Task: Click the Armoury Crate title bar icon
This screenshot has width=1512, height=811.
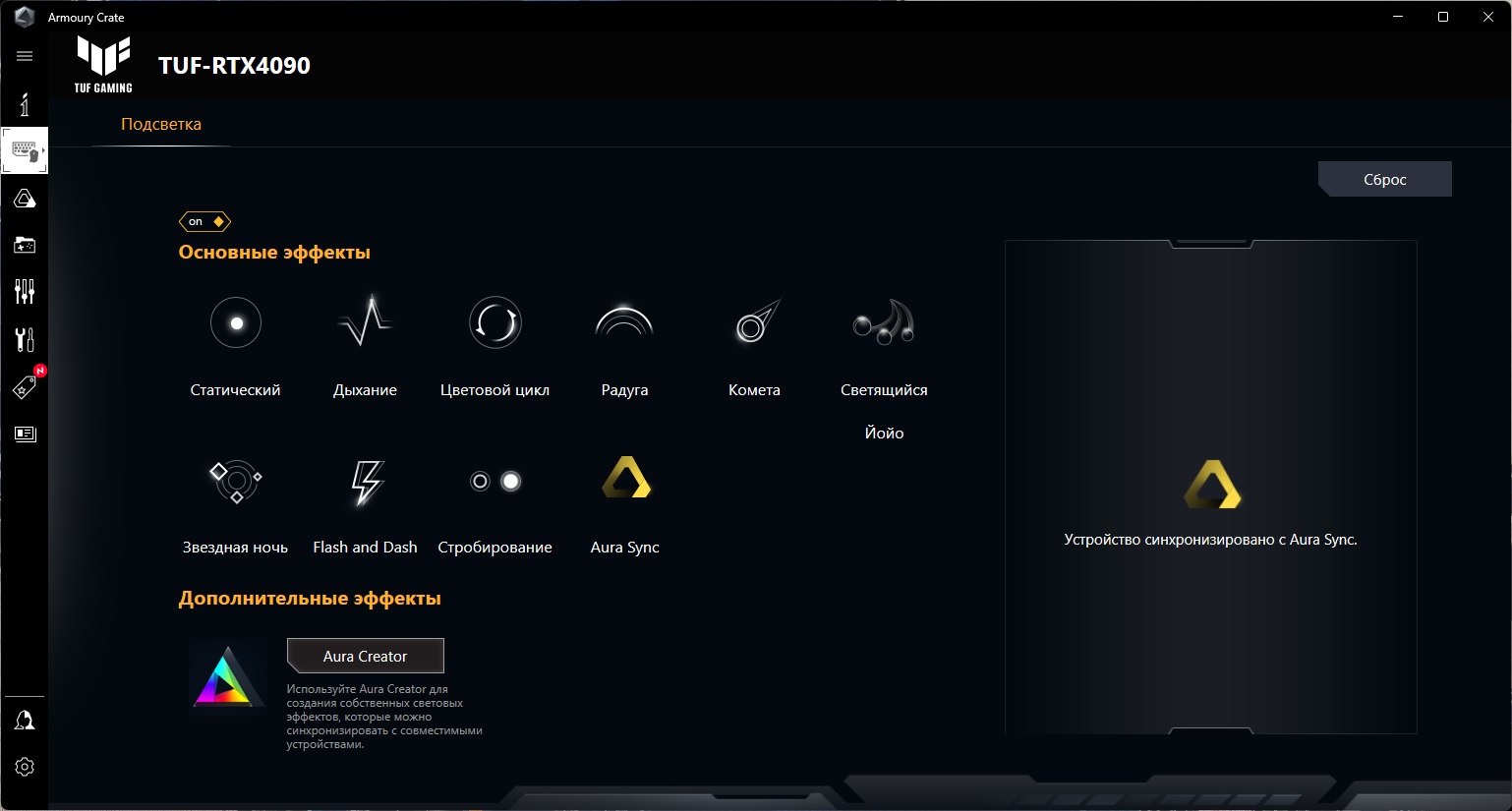Action: click(x=25, y=17)
